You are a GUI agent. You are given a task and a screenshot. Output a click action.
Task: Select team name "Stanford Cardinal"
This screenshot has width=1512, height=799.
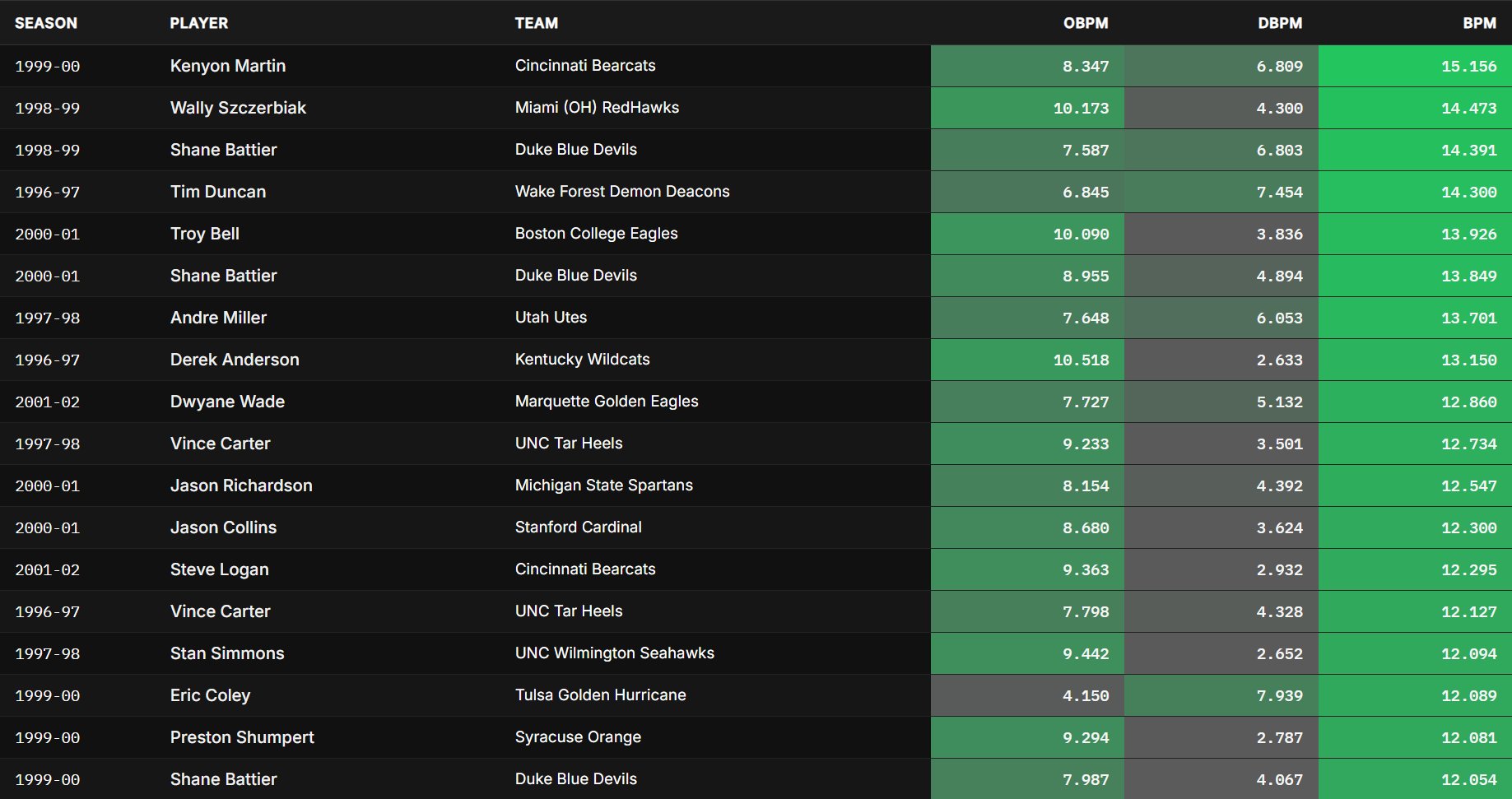point(579,527)
